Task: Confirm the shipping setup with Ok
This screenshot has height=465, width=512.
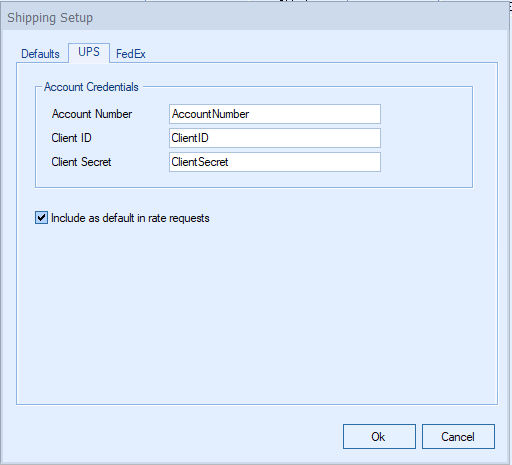Action: (379, 436)
